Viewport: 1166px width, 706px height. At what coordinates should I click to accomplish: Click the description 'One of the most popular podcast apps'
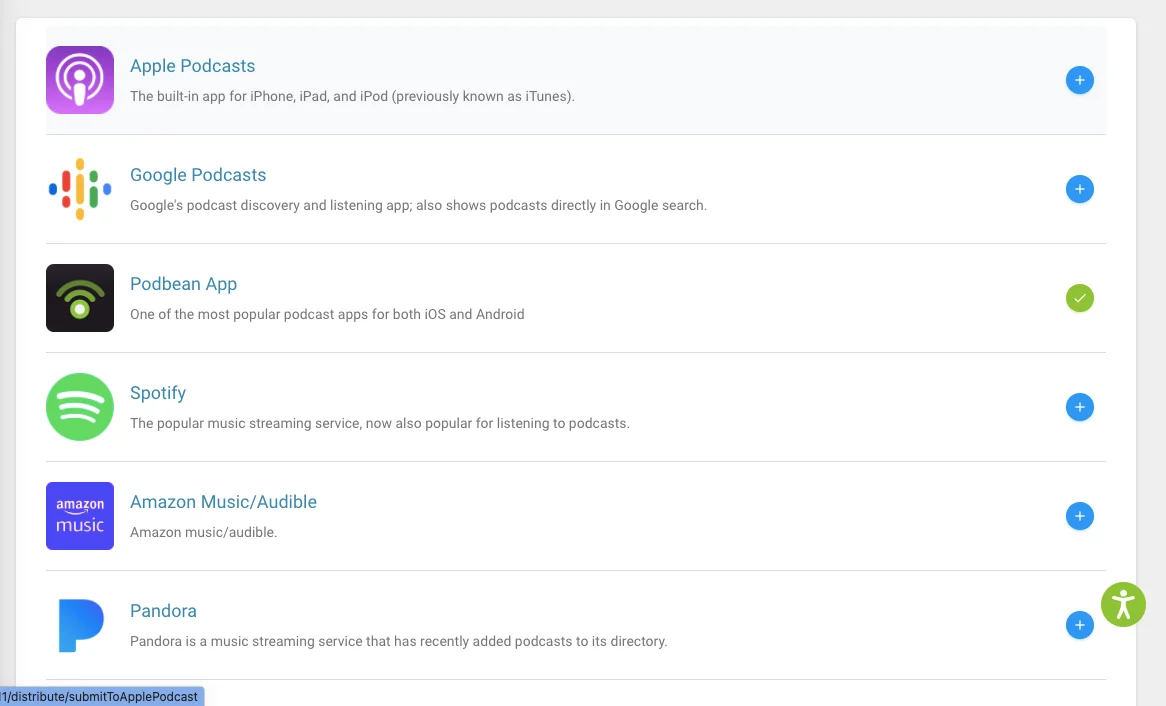point(326,314)
